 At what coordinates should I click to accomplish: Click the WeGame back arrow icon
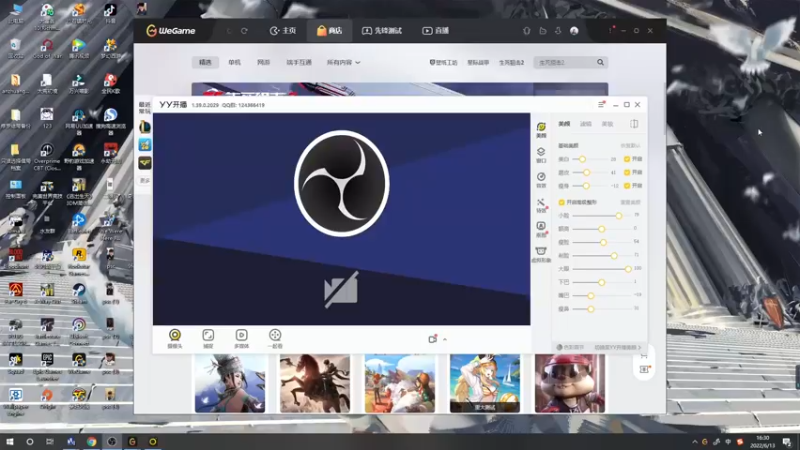click(229, 31)
